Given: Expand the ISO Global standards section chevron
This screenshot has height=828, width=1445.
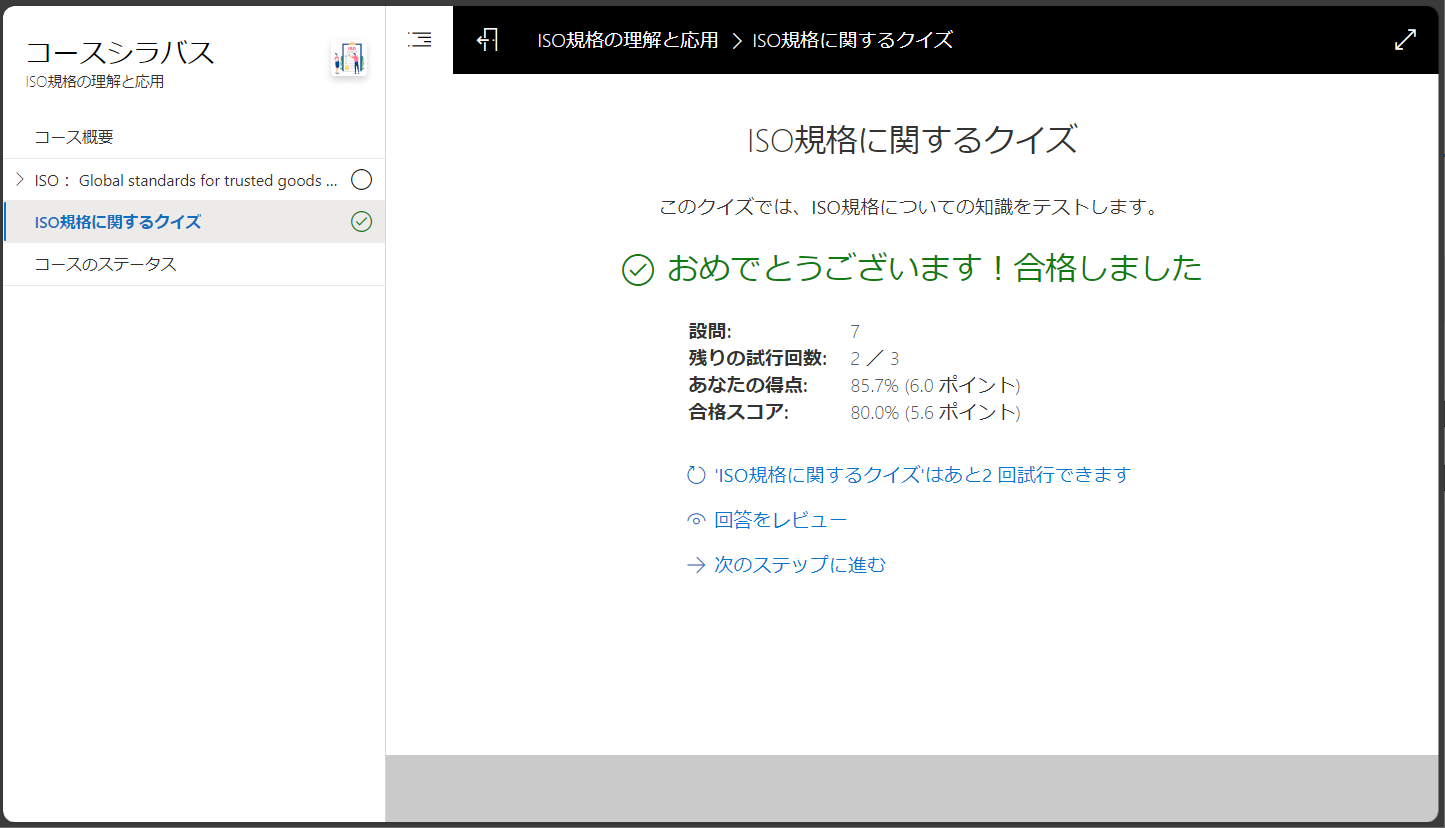Looking at the screenshot, I should 20,180.
